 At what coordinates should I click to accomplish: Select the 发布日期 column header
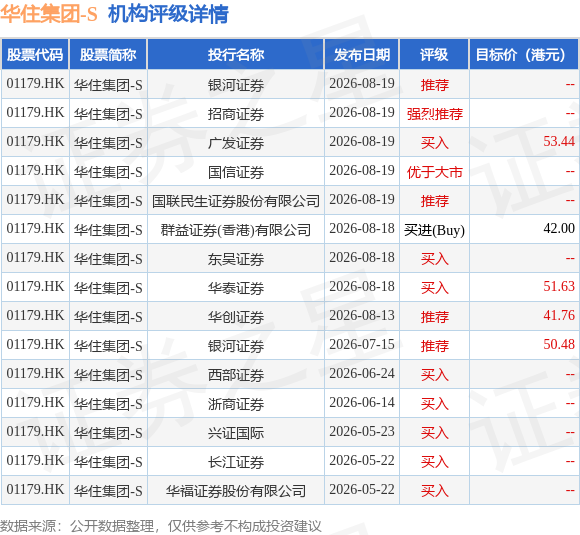click(x=362, y=54)
